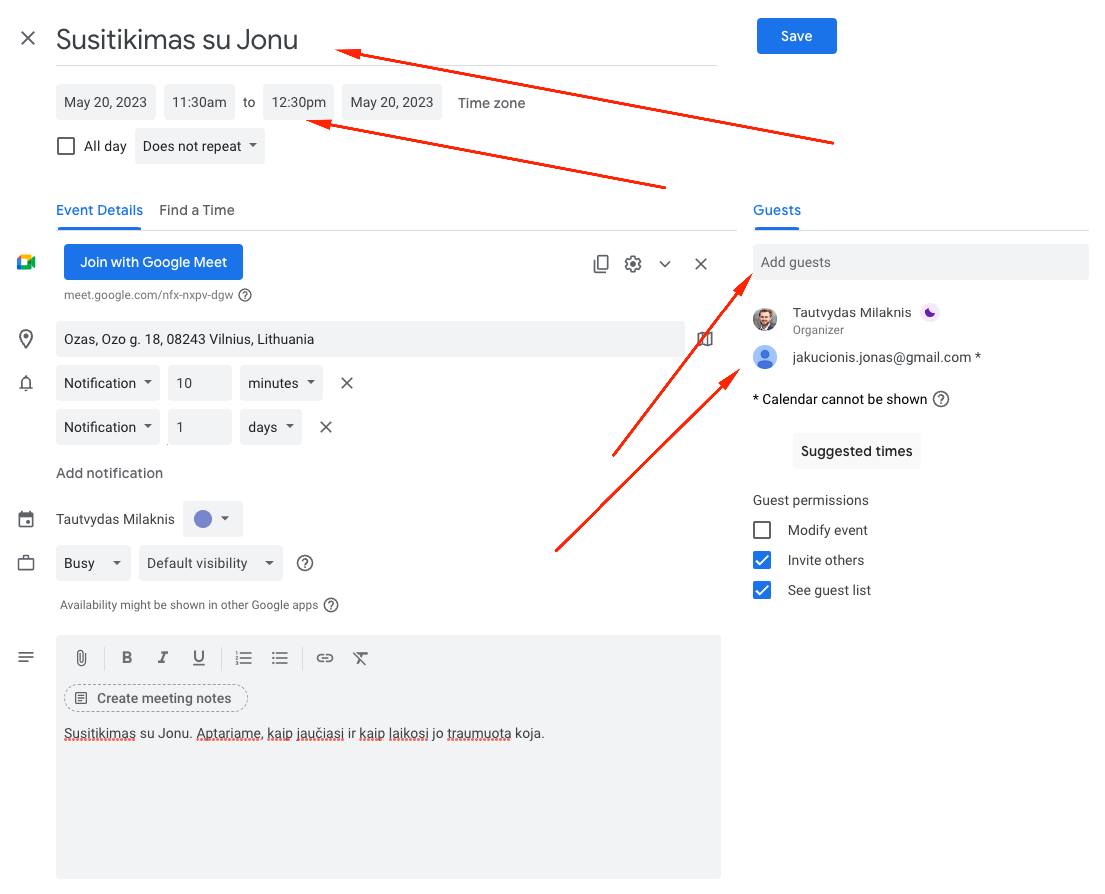Copy the Google Meet joining info
Image resolution: width=1105 pixels, height=894 pixels.
[601, 264]
